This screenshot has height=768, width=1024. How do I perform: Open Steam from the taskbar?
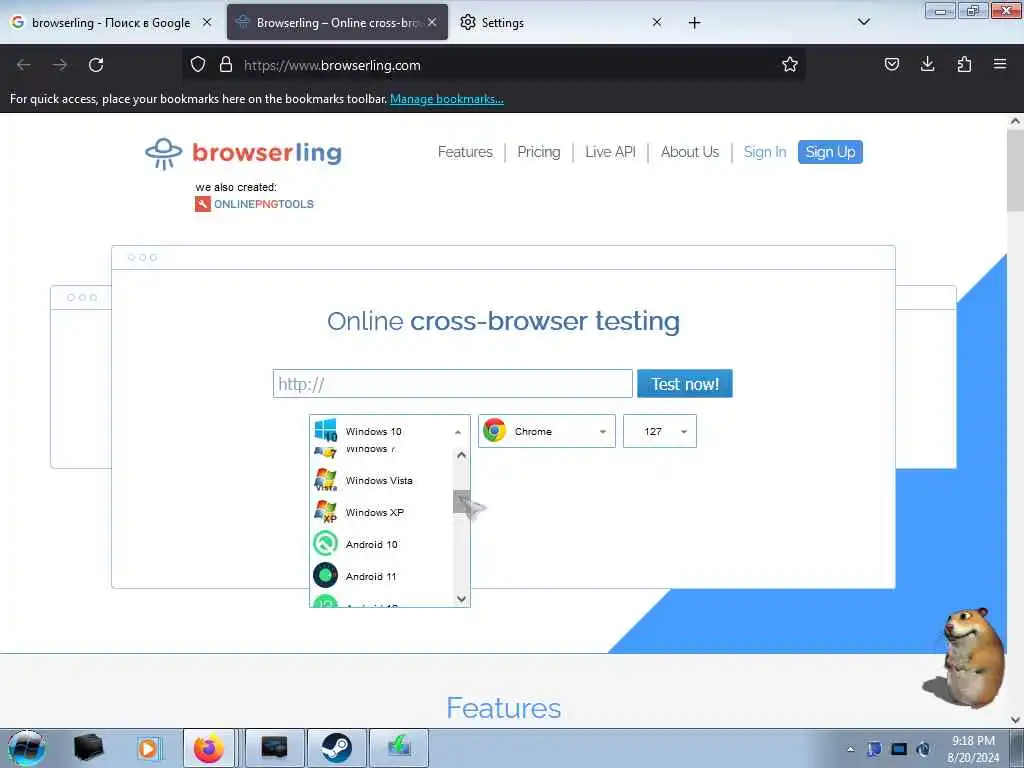[336, 748]
